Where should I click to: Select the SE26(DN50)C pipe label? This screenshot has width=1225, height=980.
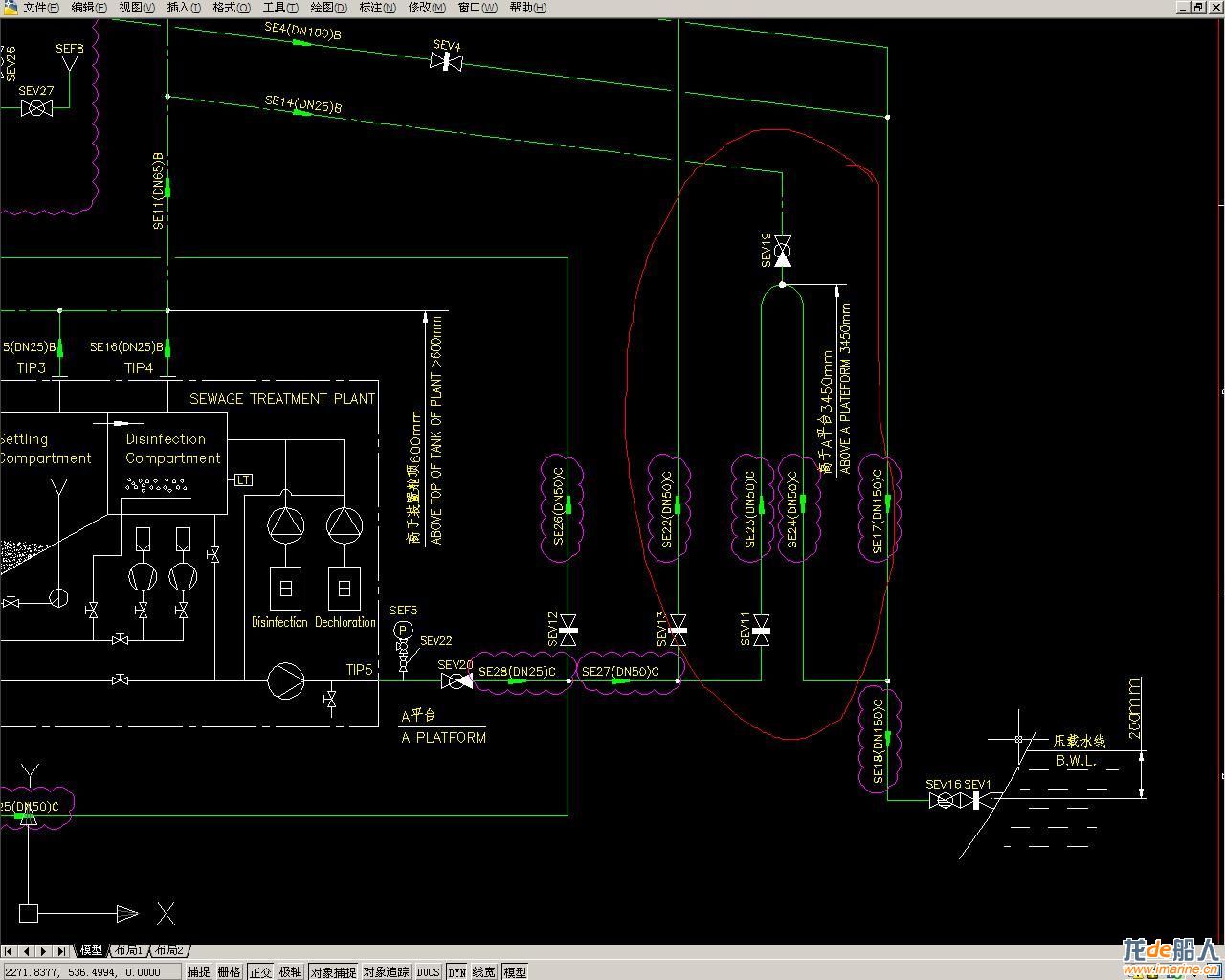coord(560,508)
